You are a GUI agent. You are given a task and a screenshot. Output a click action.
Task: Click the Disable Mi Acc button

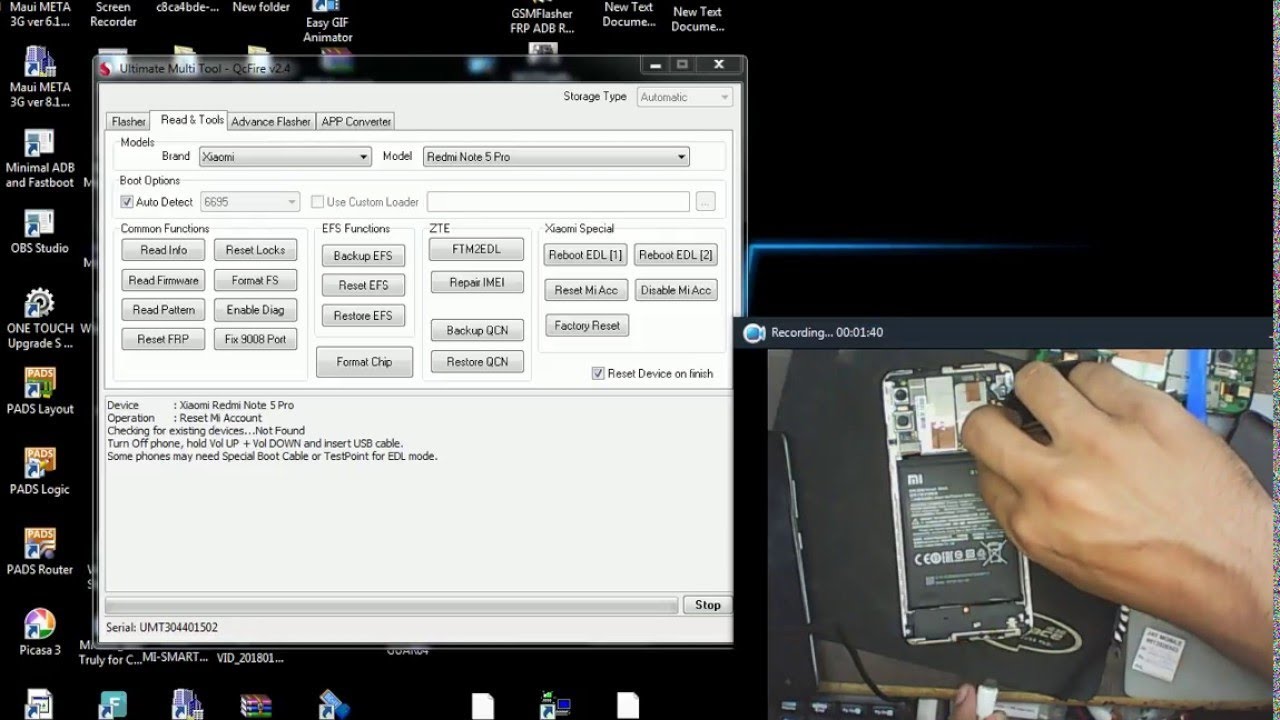[676, 290]
